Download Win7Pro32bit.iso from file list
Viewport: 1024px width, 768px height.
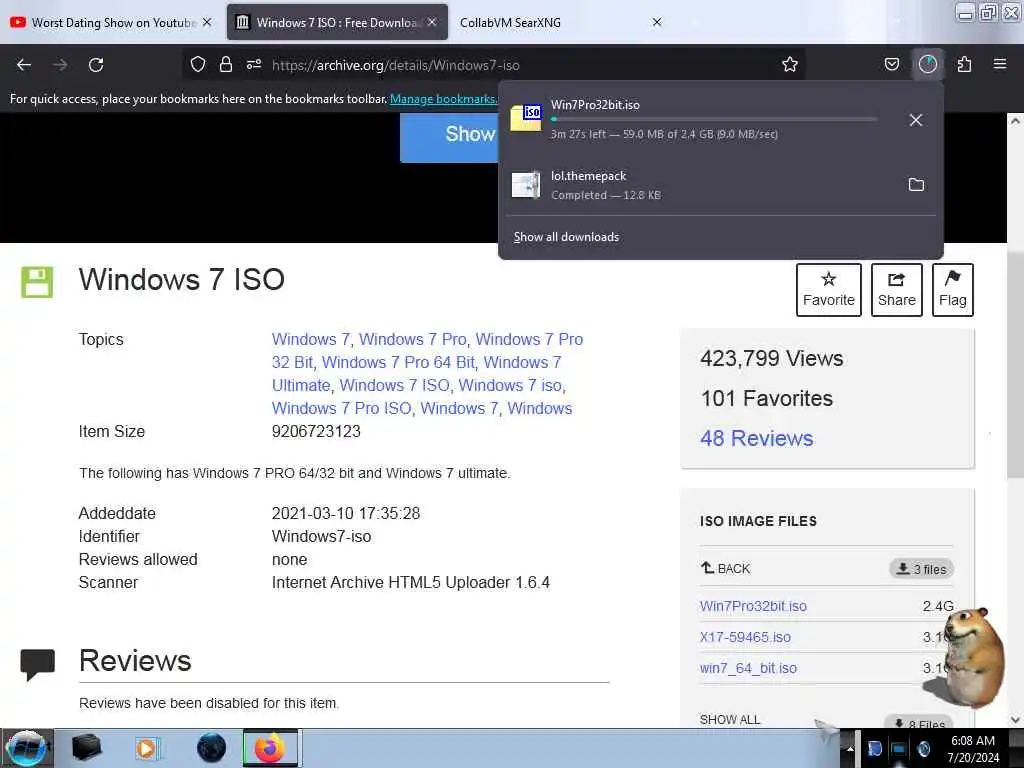click(753, 606)
